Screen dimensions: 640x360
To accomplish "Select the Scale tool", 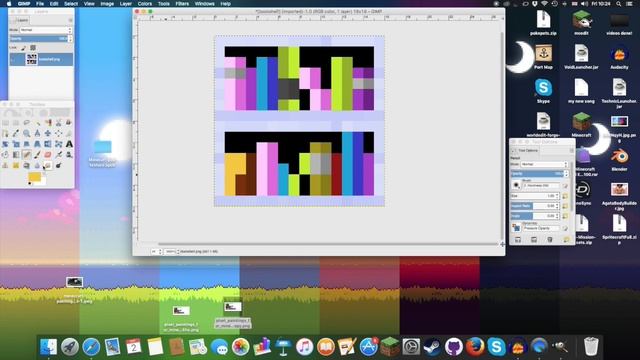I will click(x=16, y=144).
